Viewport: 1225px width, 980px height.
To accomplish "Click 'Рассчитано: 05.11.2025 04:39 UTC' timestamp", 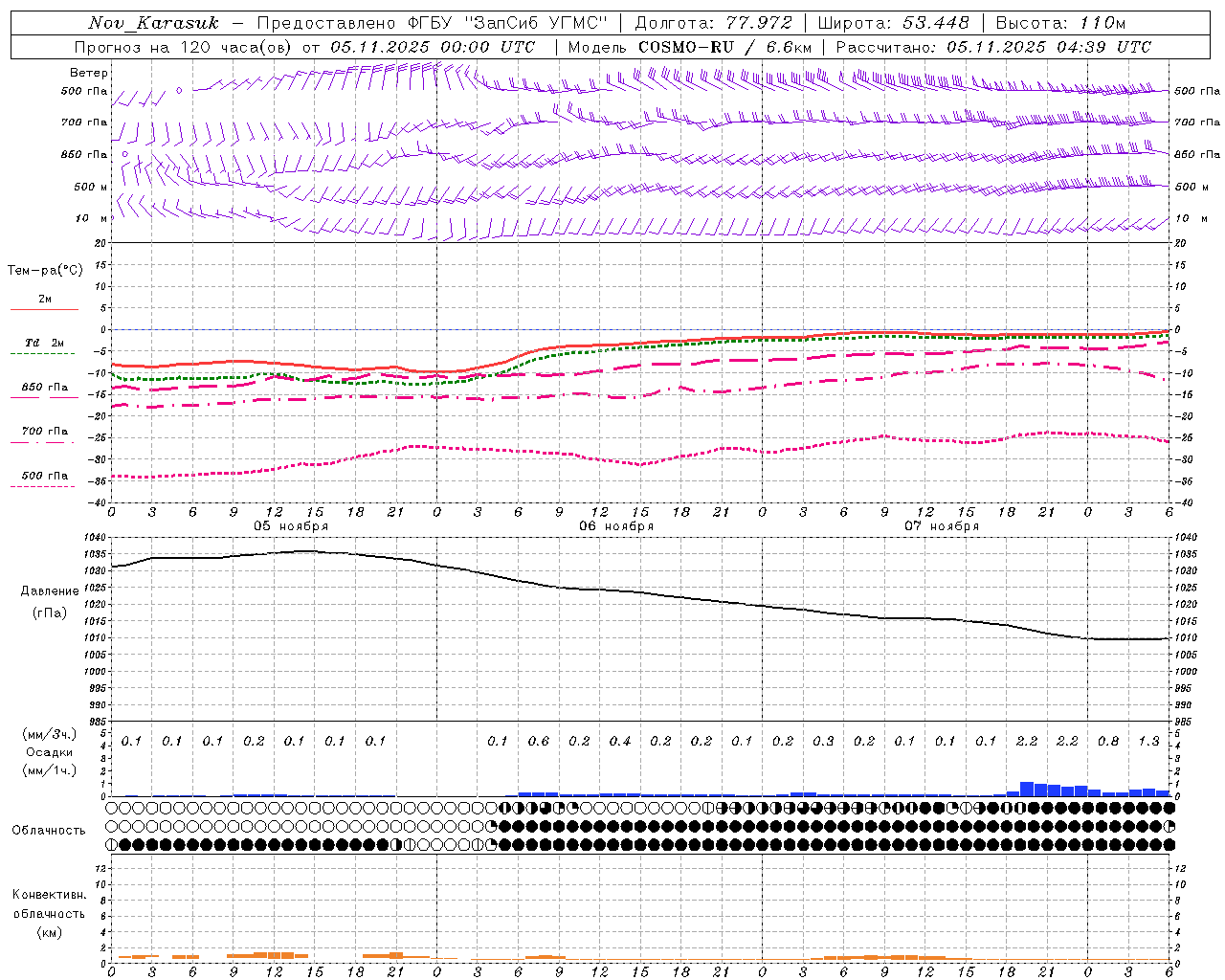I will pos(993,47).
